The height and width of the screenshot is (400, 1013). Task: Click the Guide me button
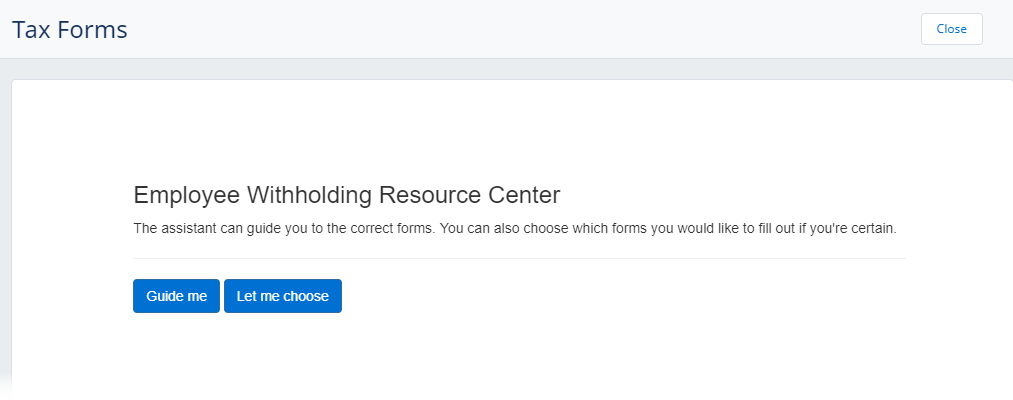[176, 296]
